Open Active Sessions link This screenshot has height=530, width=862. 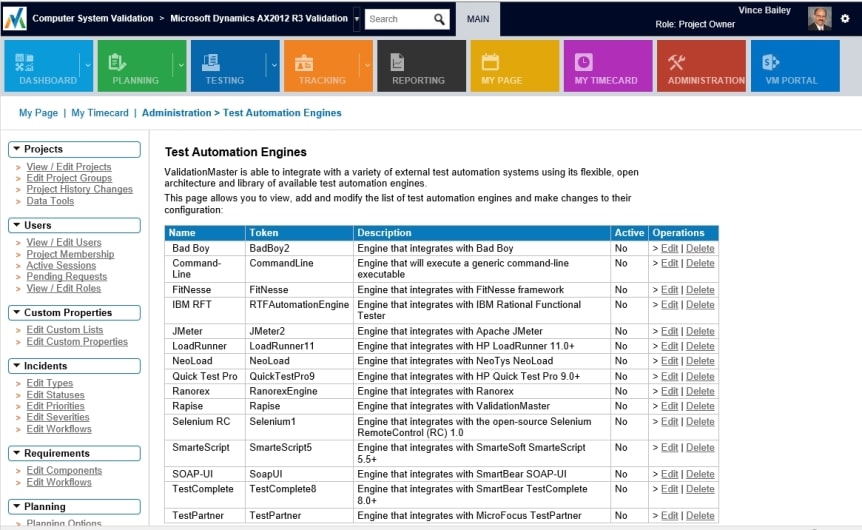pyautogui.click(x=61, y=265)
